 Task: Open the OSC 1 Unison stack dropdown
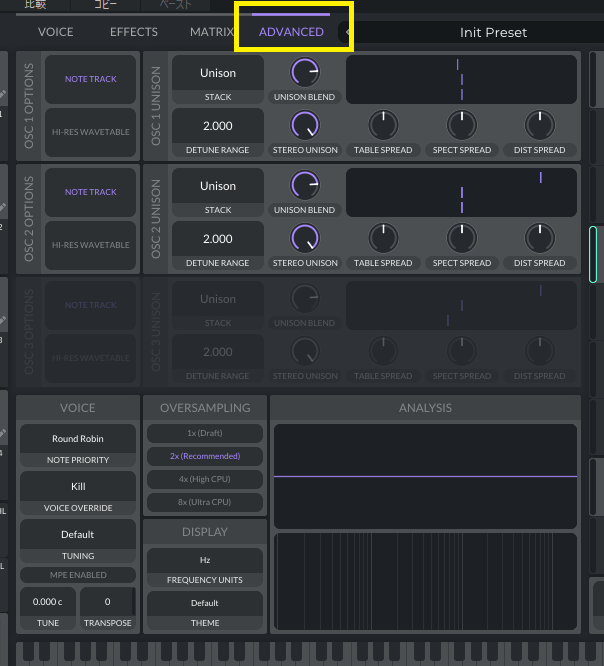pyautogui.click(x=218, y=73)
